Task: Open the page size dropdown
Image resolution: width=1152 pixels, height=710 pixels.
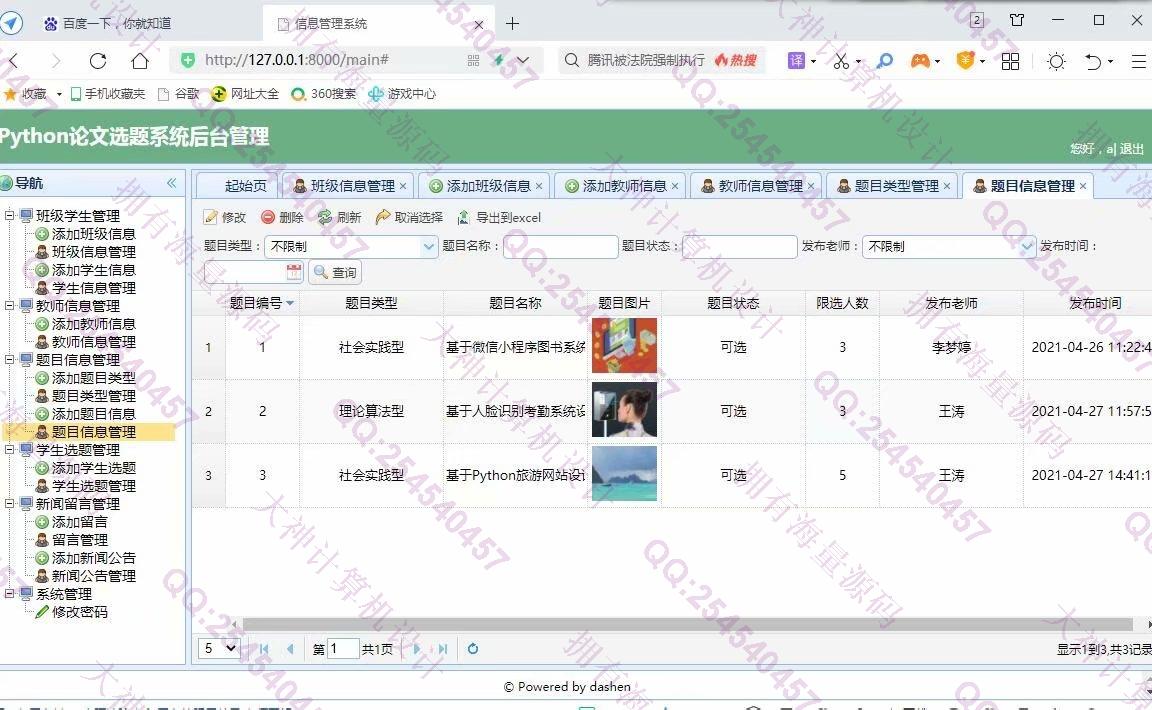Action: [220, 649]
